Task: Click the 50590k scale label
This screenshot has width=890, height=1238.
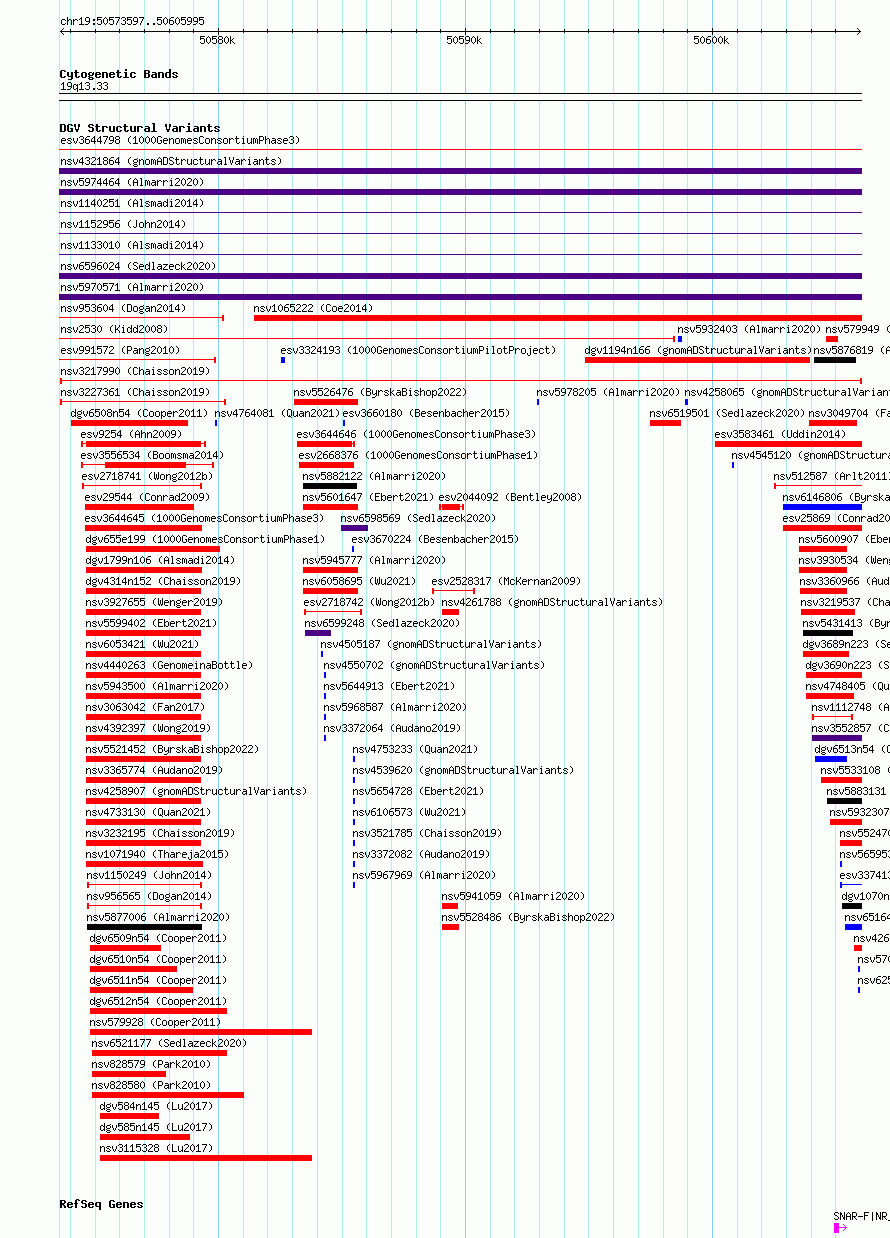Action: (464, 40)
